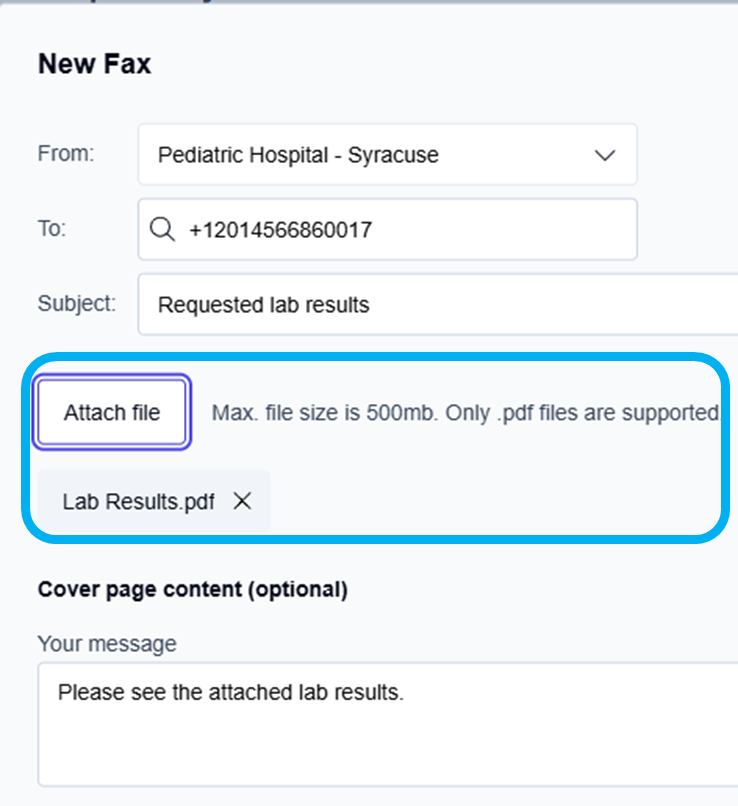738x806 pixels.
Task: Click into the Subject input field
Action: (x=438, y=304)
